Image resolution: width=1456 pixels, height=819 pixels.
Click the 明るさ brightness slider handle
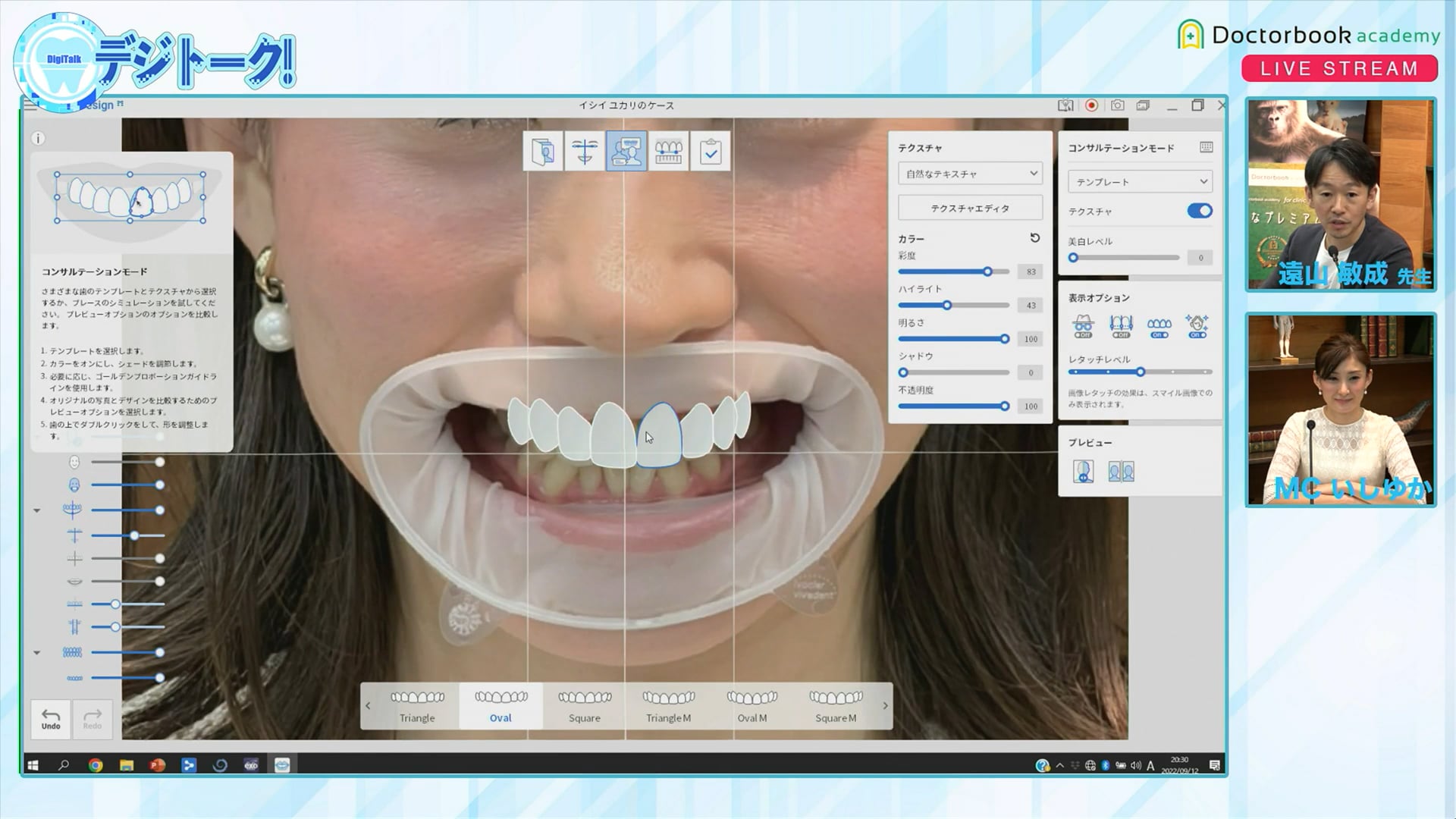pos(1005,339)
